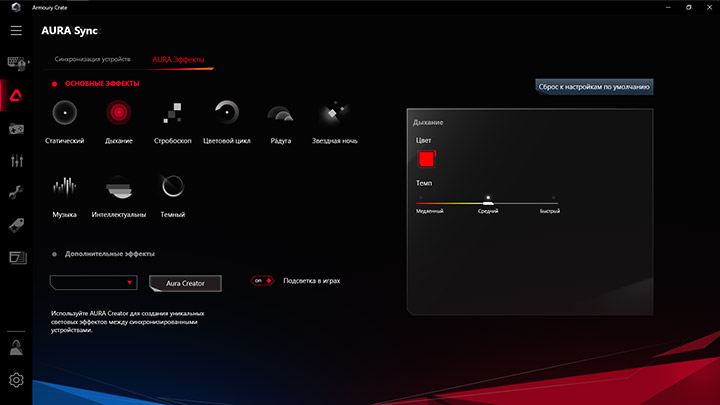Click the AURA Sync page title
The image size is (720, 405).
69,31
